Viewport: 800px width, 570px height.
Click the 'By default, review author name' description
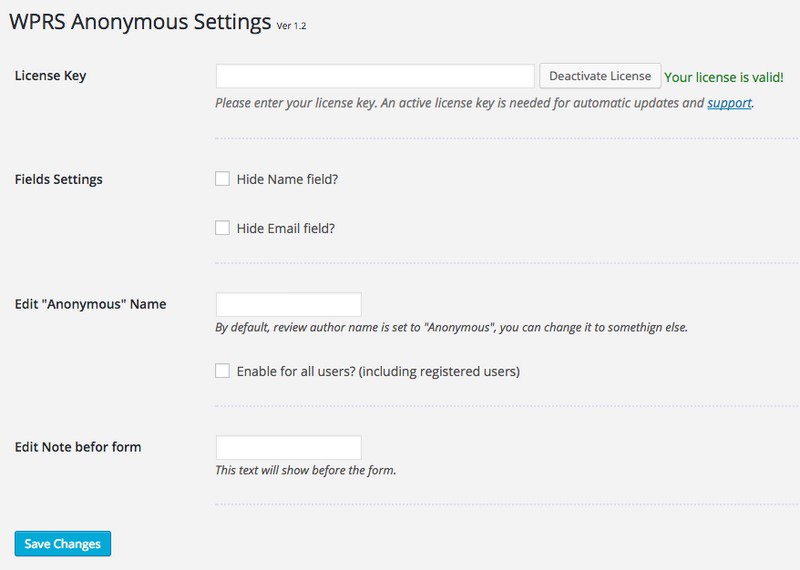click(x=452, y=327)
